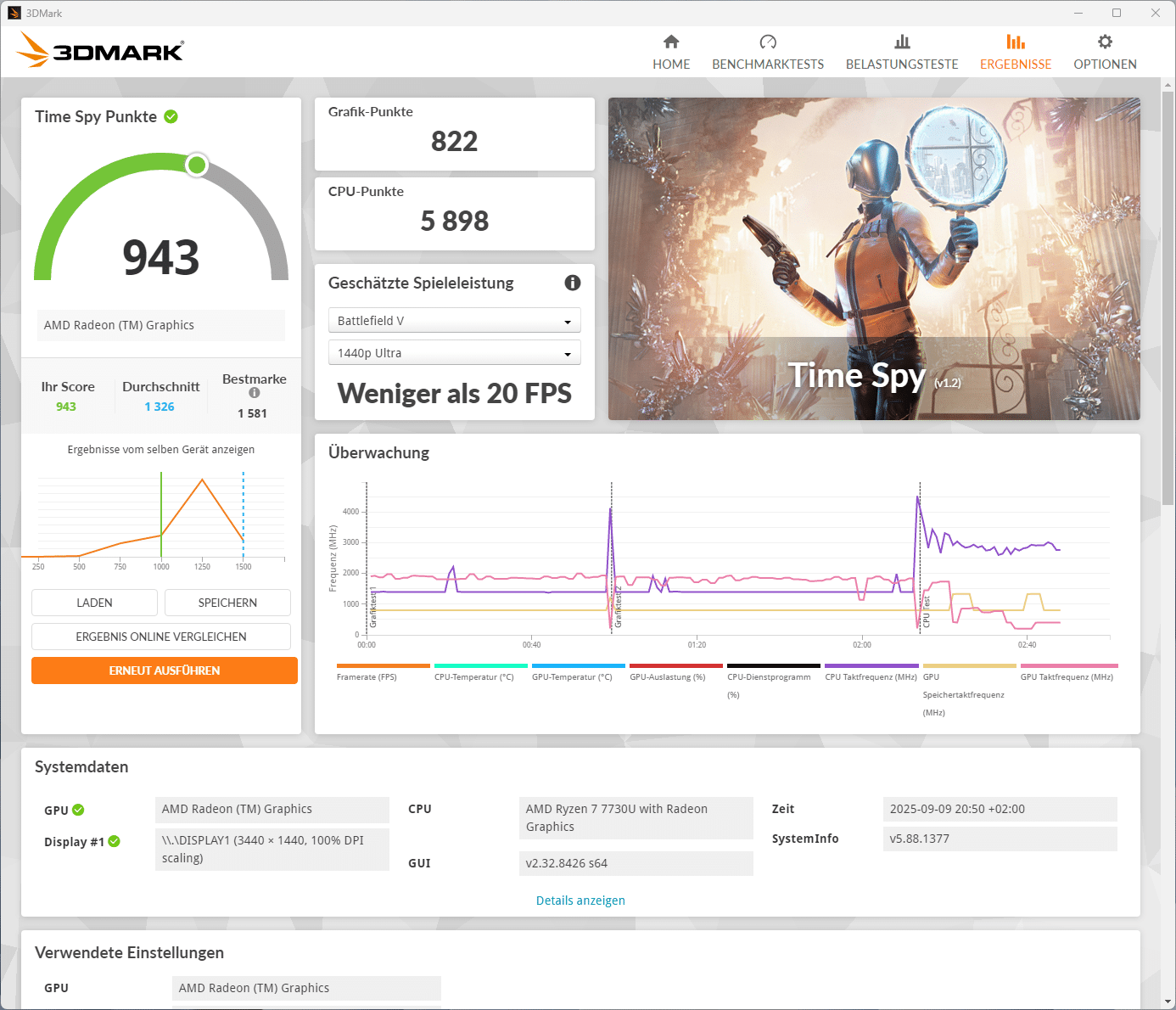Image resolution: width=1176 pixels, height=1010 pixels.
Task: Click the green checkmark beside Display #1
Action: point(115,841)
